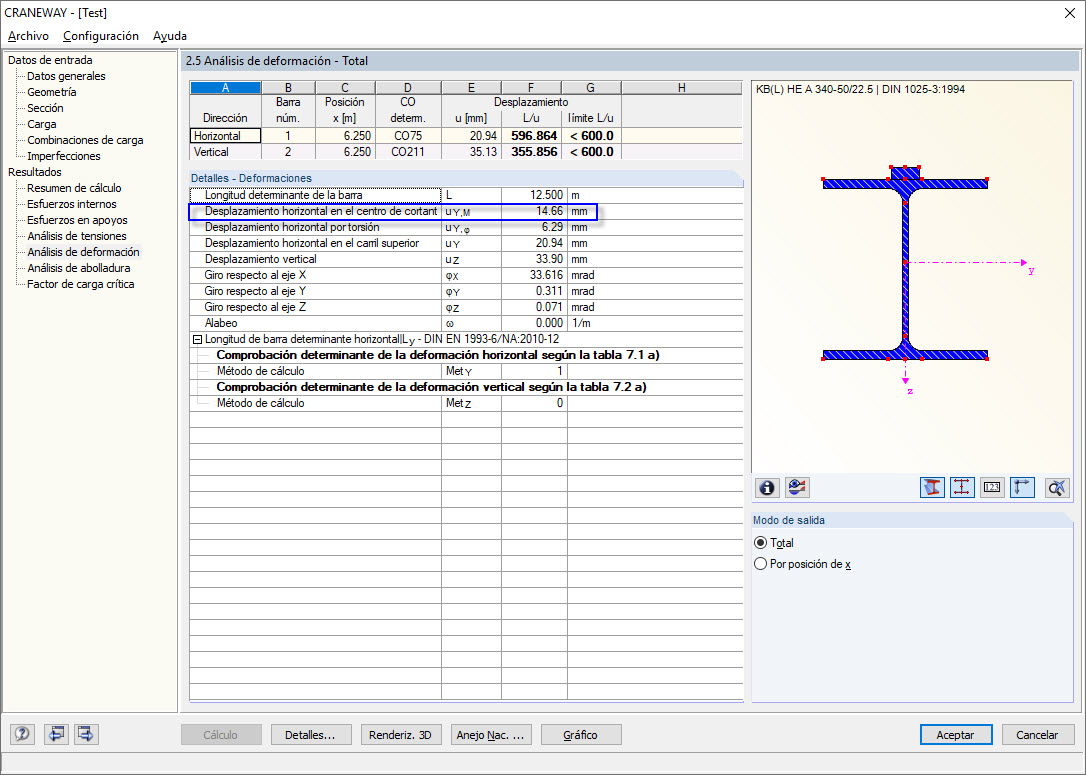The width and height of the screenshot is (1086, 775).
Task: Select Datos generales in the tree
Action: [66, 76]
